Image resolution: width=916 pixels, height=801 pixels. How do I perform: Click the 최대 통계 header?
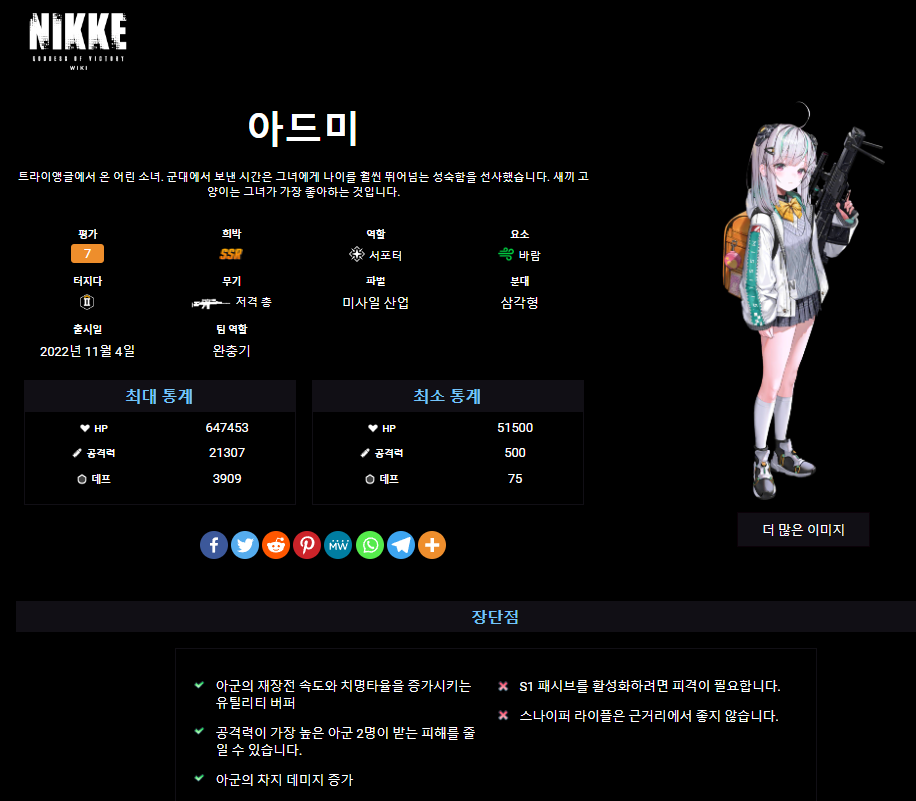159,396
